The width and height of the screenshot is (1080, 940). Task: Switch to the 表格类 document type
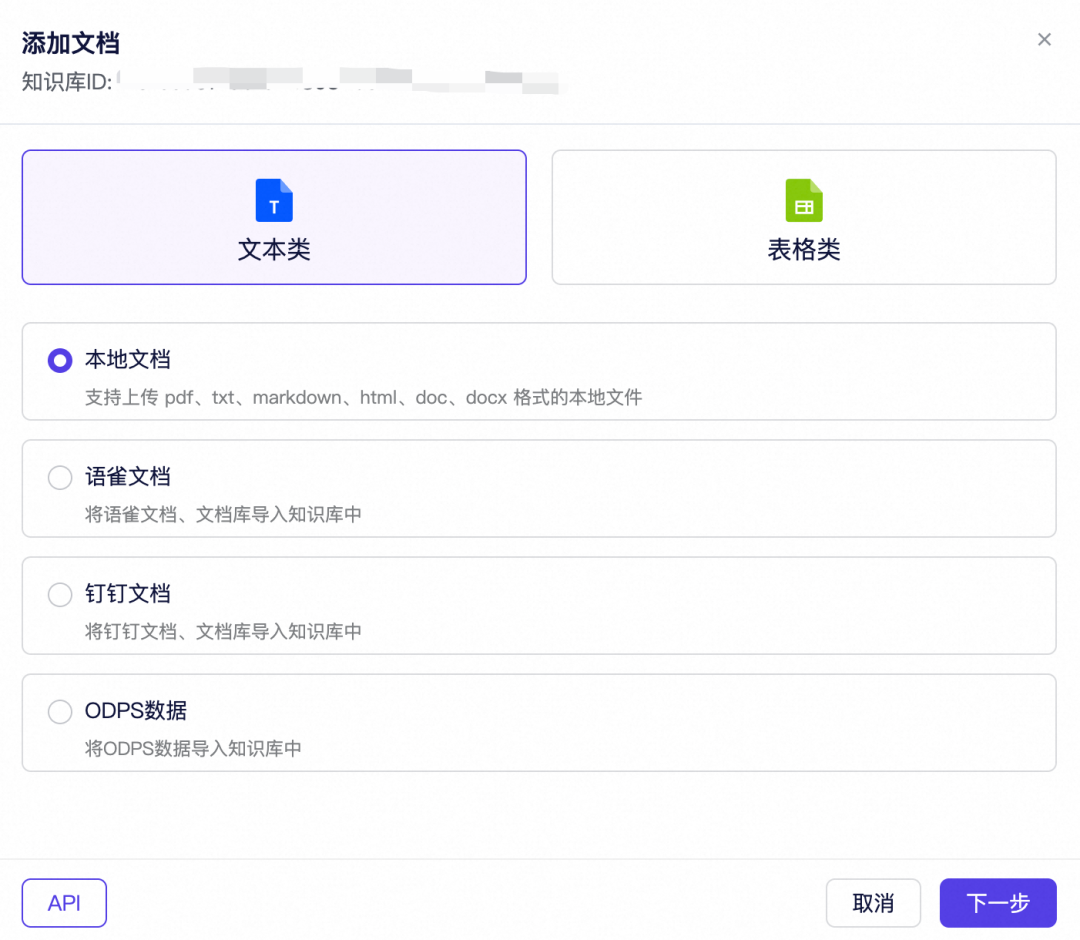[803, 217]
